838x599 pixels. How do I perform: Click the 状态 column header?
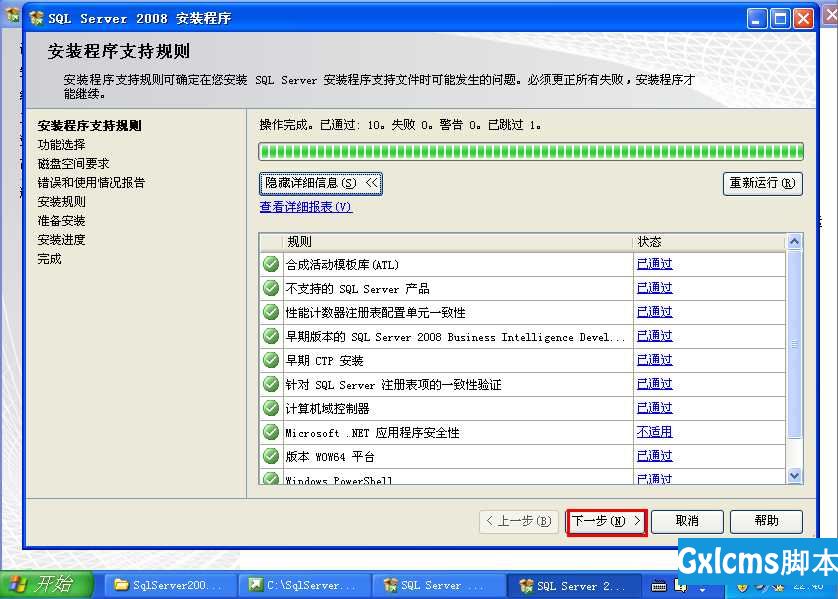click(709, 242)
